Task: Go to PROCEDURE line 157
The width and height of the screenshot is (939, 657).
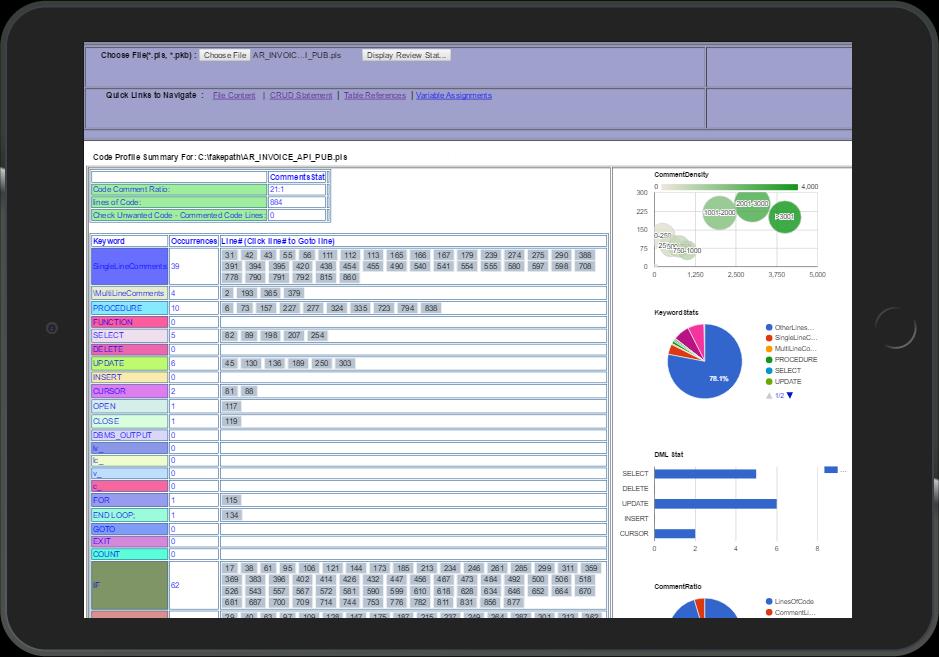Action: coord(265,308)
